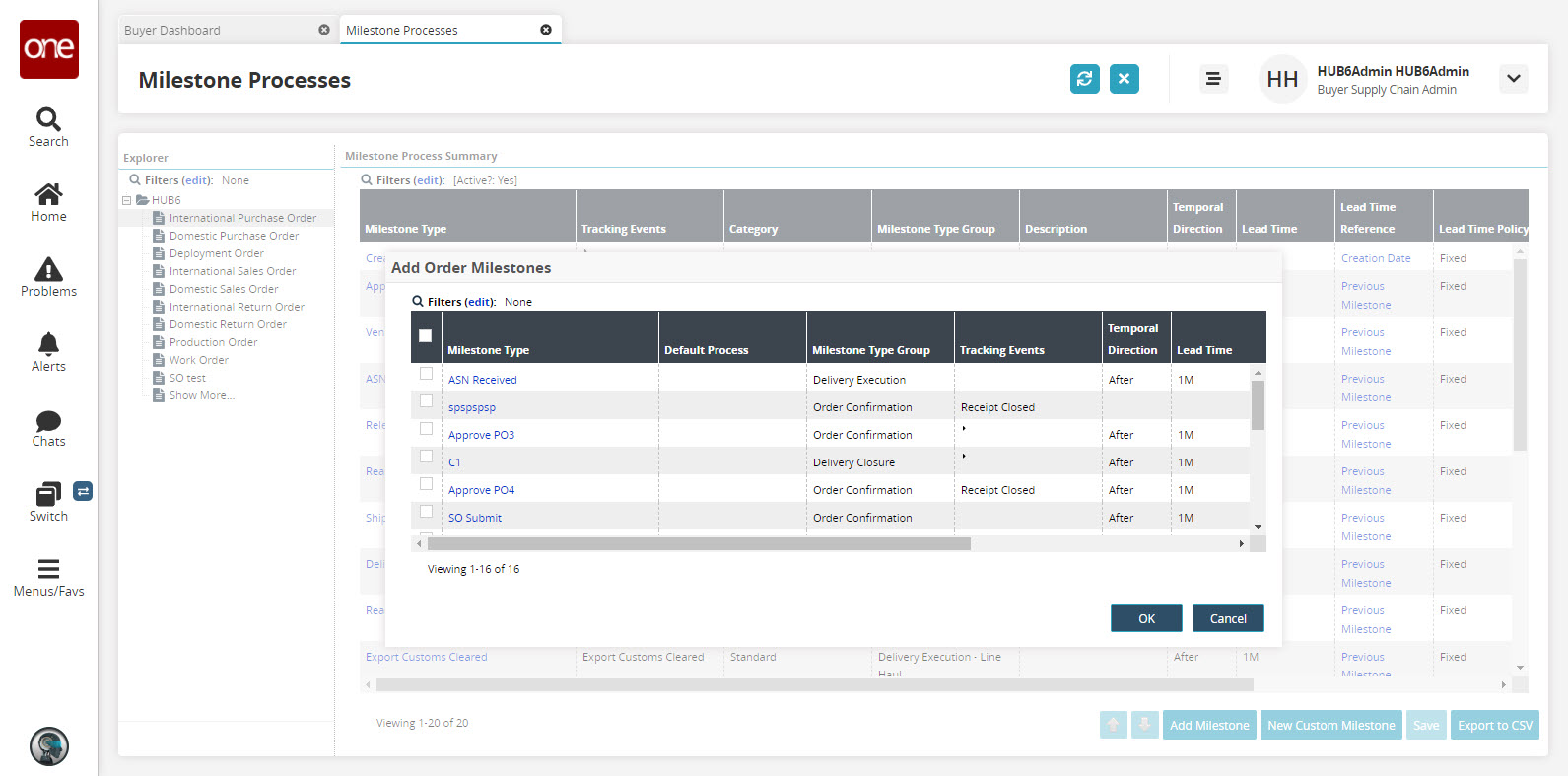Open Alerts bell icon
The height and width of the screenshot is (776, 1568).
[48, 344]
